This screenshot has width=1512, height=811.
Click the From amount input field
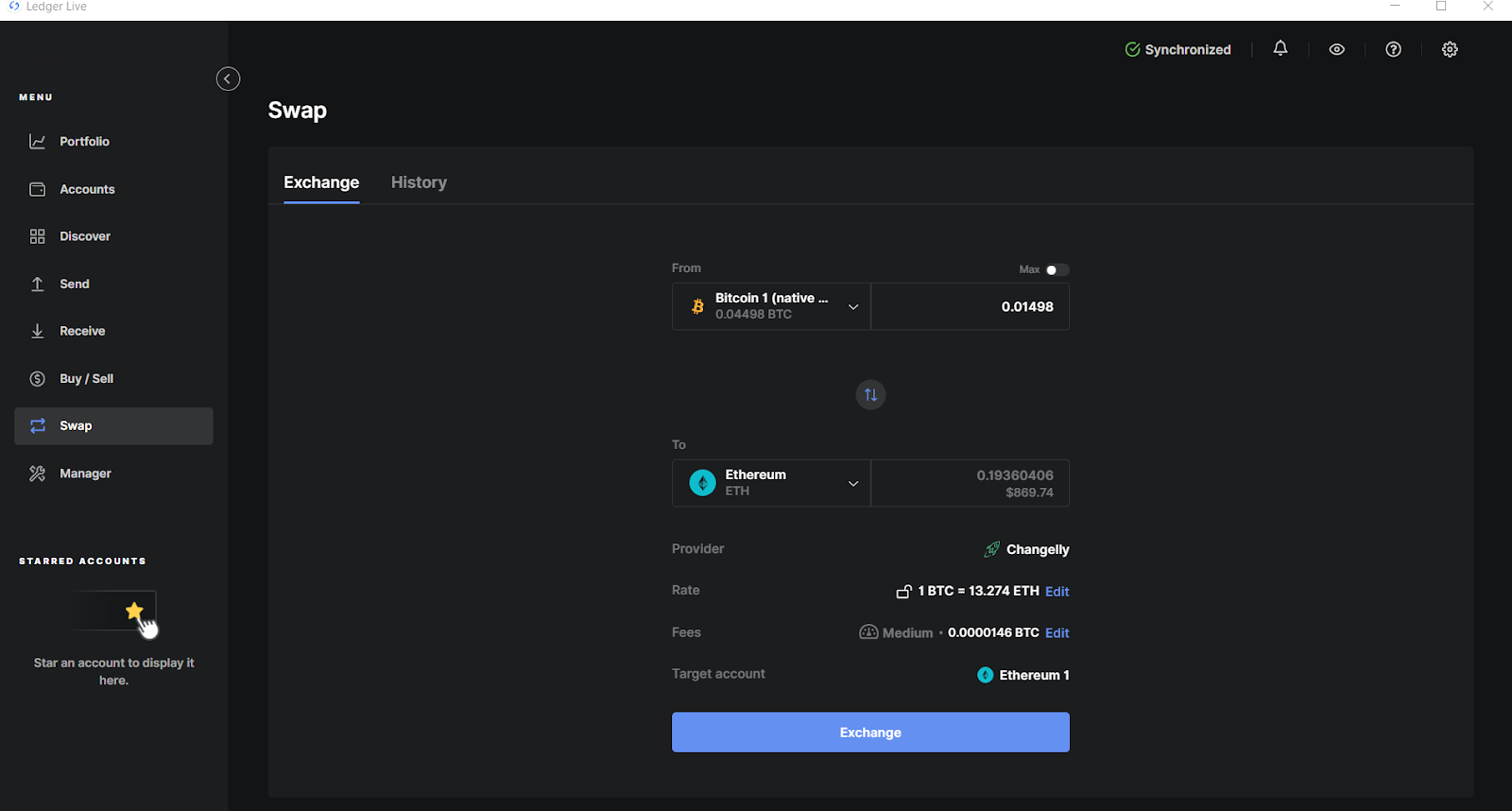tap(970, 306)
